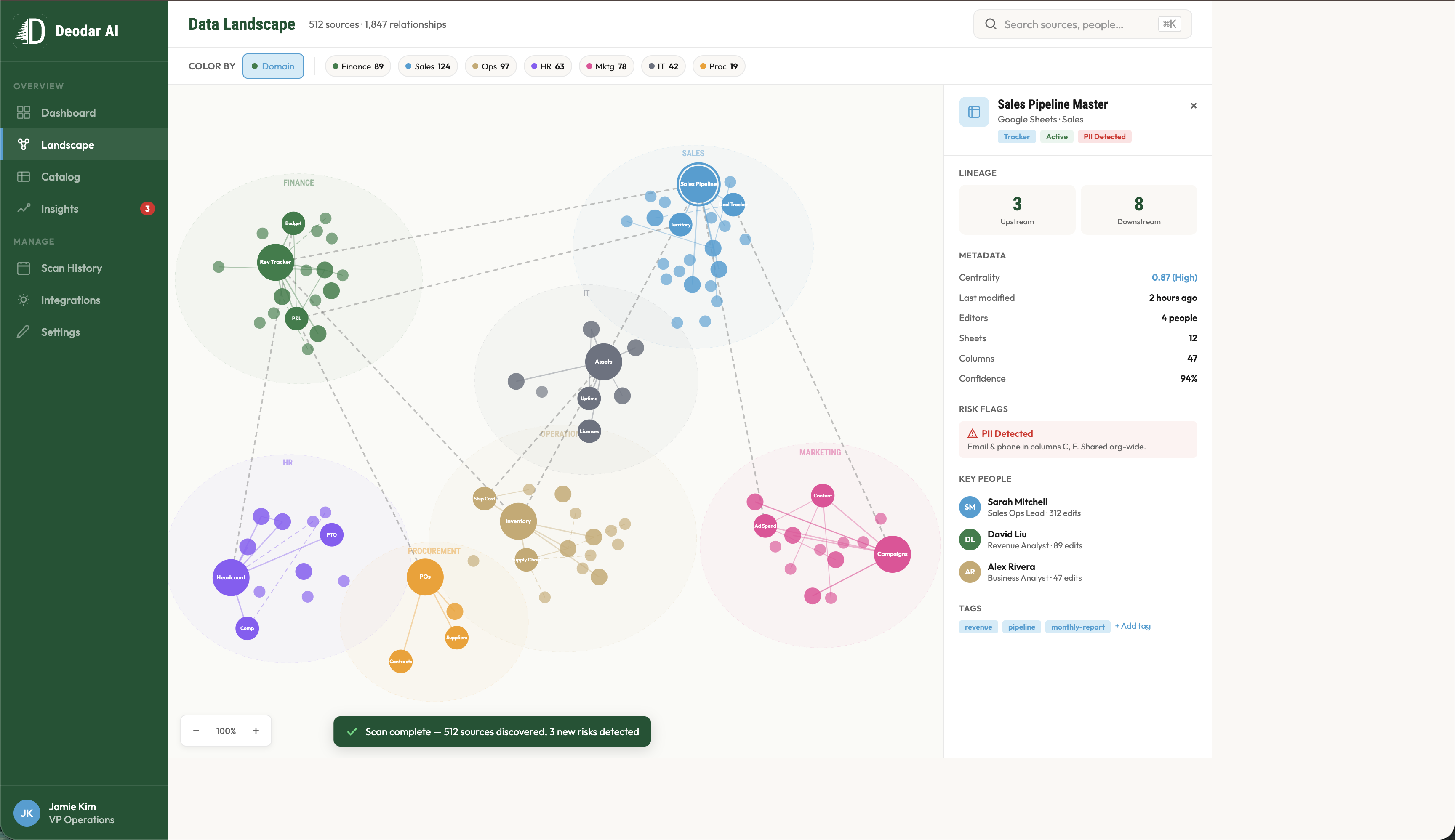Open the Domain color-by selector
This screenshot has width=1455, height=840.
(274, 66)
